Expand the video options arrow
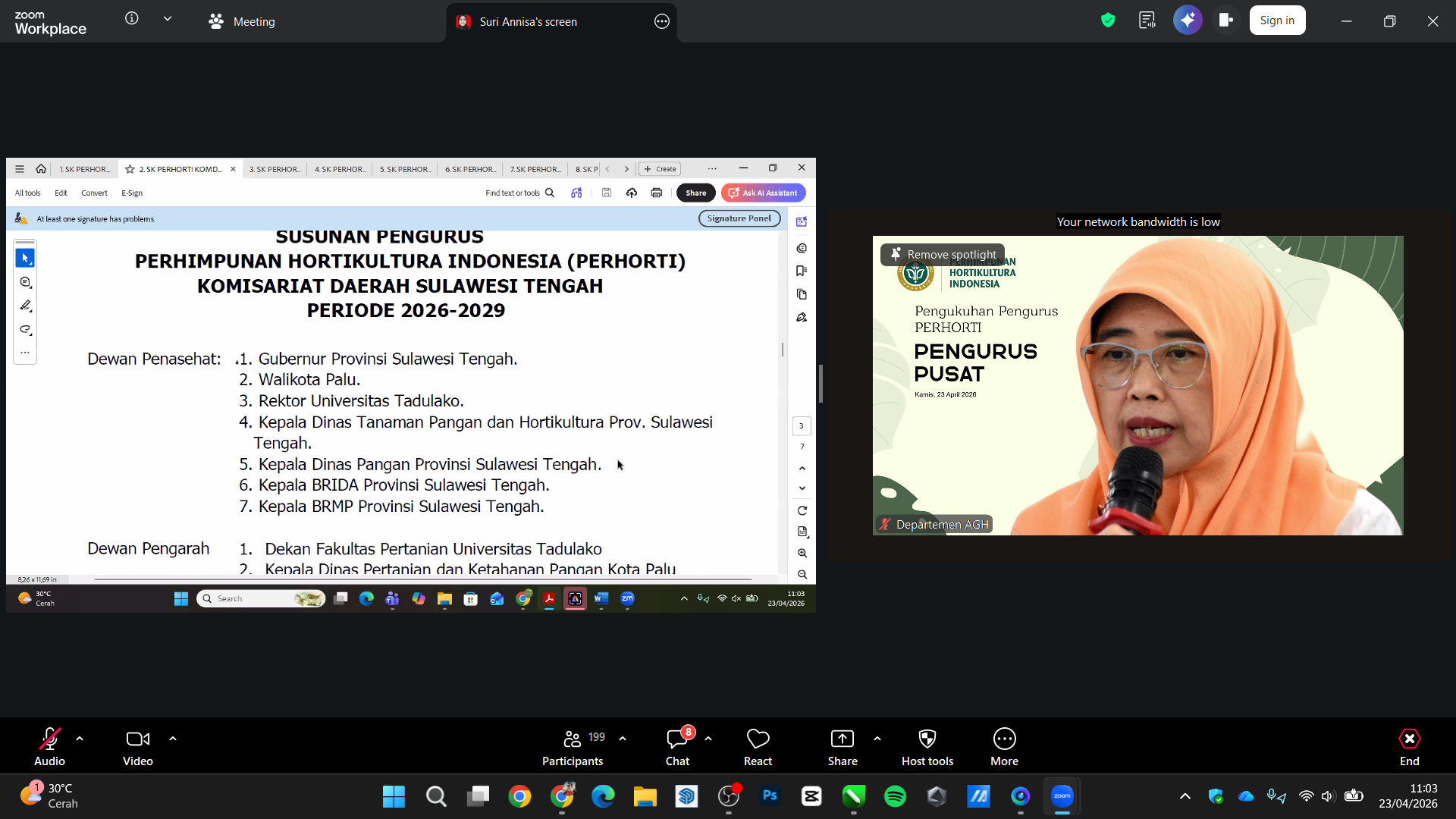1456x819 pixels. coord(173,738)
